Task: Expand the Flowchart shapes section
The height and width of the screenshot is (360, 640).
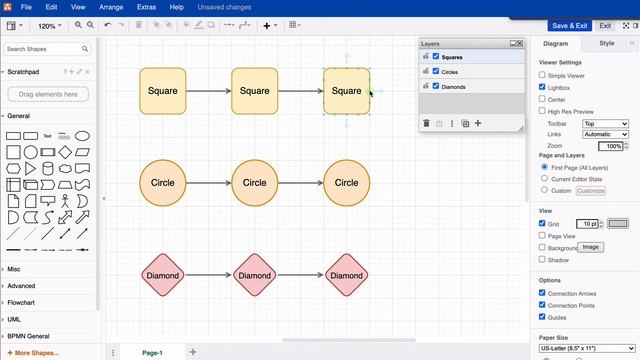Action: click(x=20, y=302)
